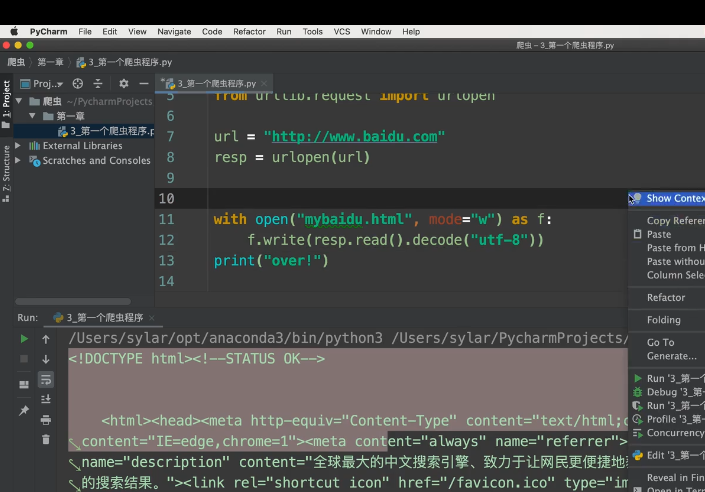705x492 pixels.
Task: Click the http://www.baidu.com link in code
Action: 354,136
